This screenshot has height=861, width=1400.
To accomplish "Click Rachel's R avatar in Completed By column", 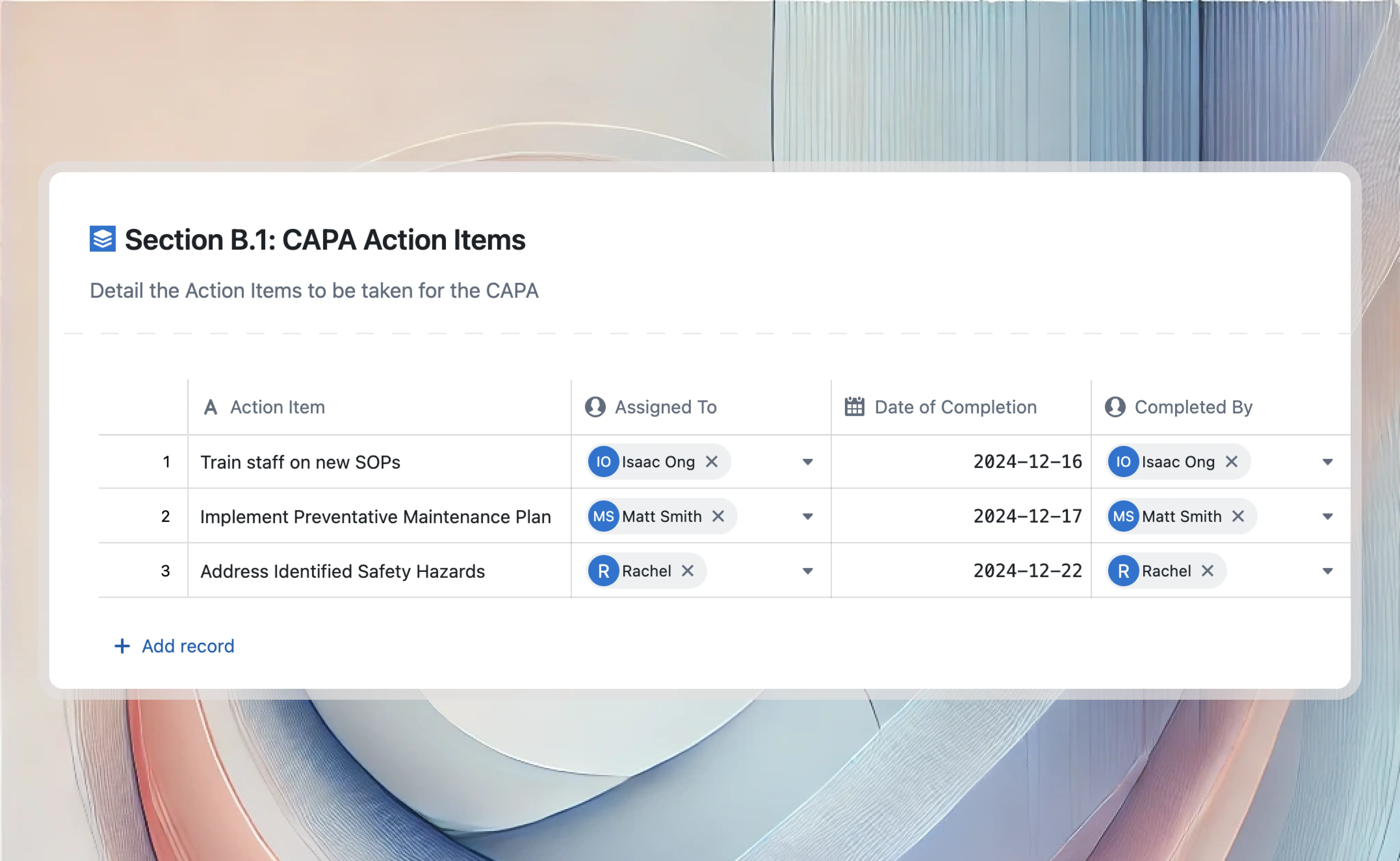I will click(x=1124, y=571).
